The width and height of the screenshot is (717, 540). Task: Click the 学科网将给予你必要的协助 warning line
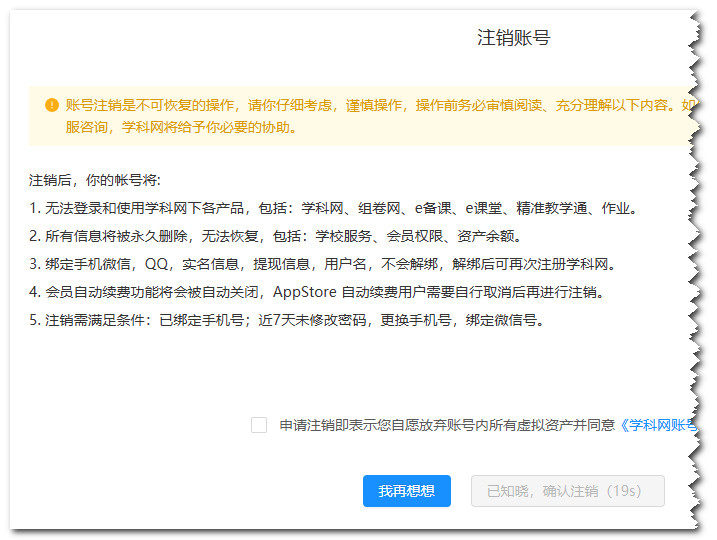(x=181, y=127)
